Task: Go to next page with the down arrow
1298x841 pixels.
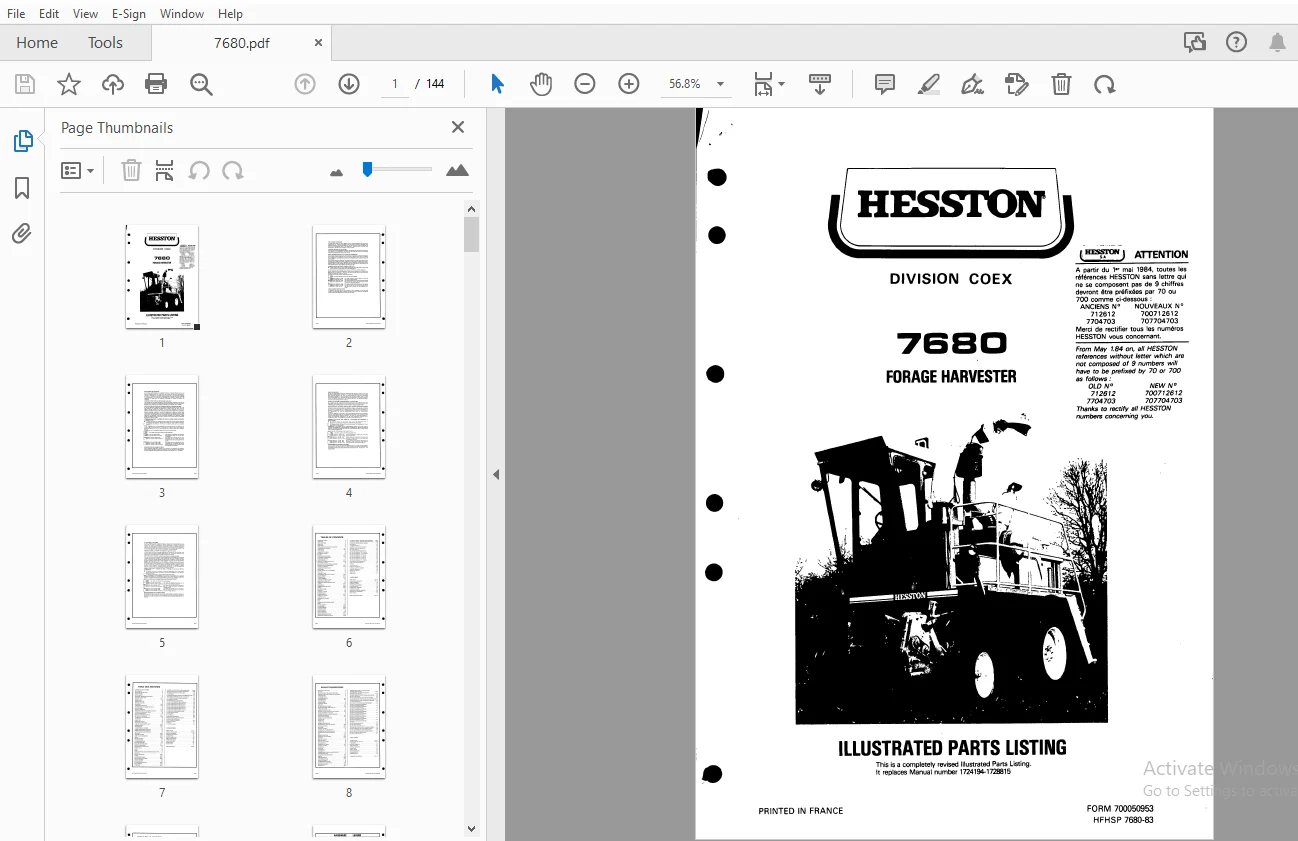Action: click(349, 84)
